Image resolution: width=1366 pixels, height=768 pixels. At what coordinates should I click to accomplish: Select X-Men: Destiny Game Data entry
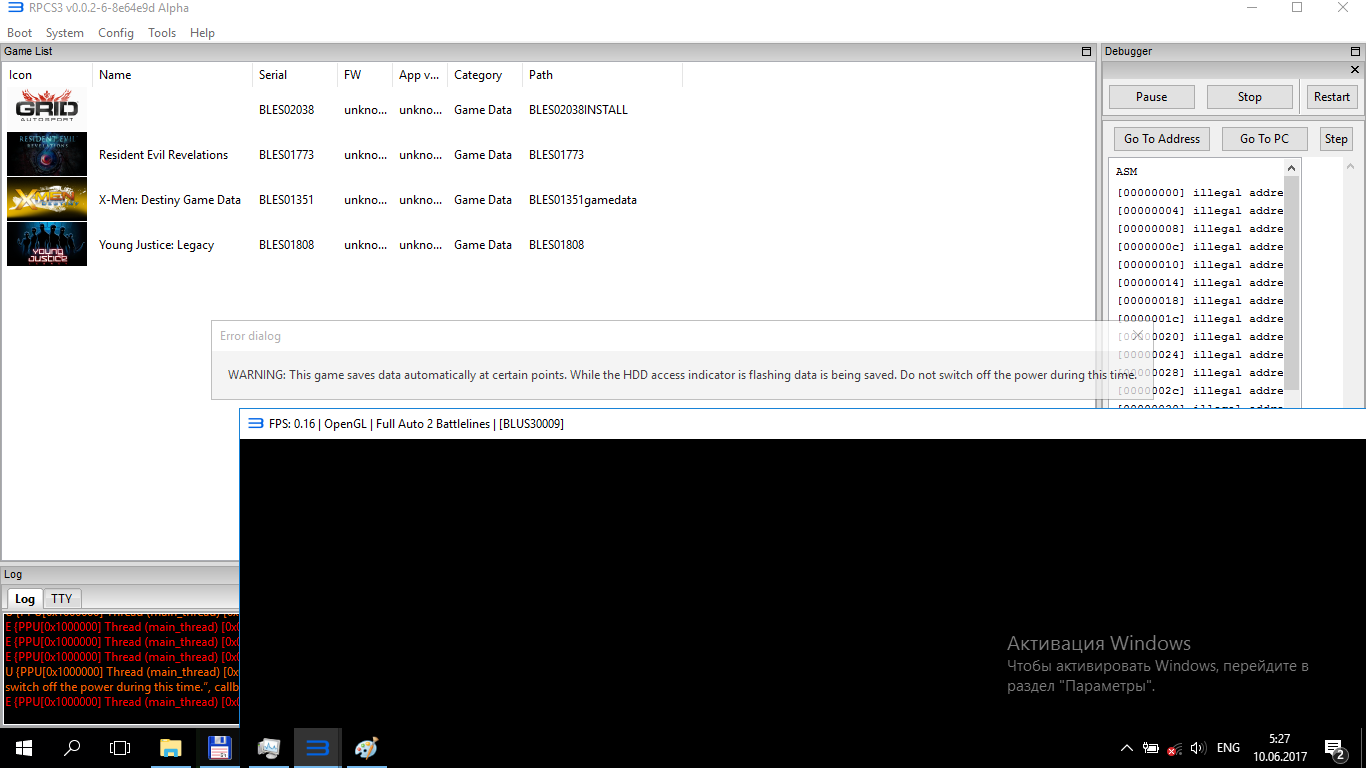click(x=170, y=200)
